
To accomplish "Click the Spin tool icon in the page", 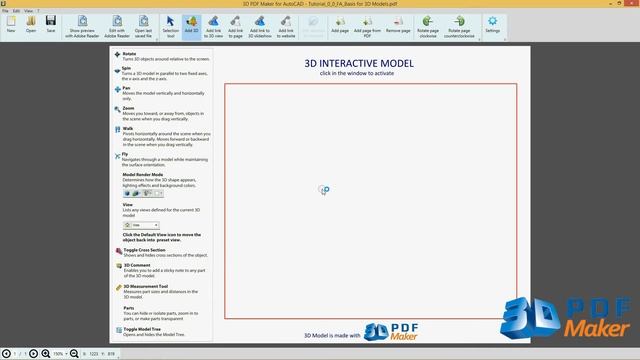I will (x=117, y=71).
